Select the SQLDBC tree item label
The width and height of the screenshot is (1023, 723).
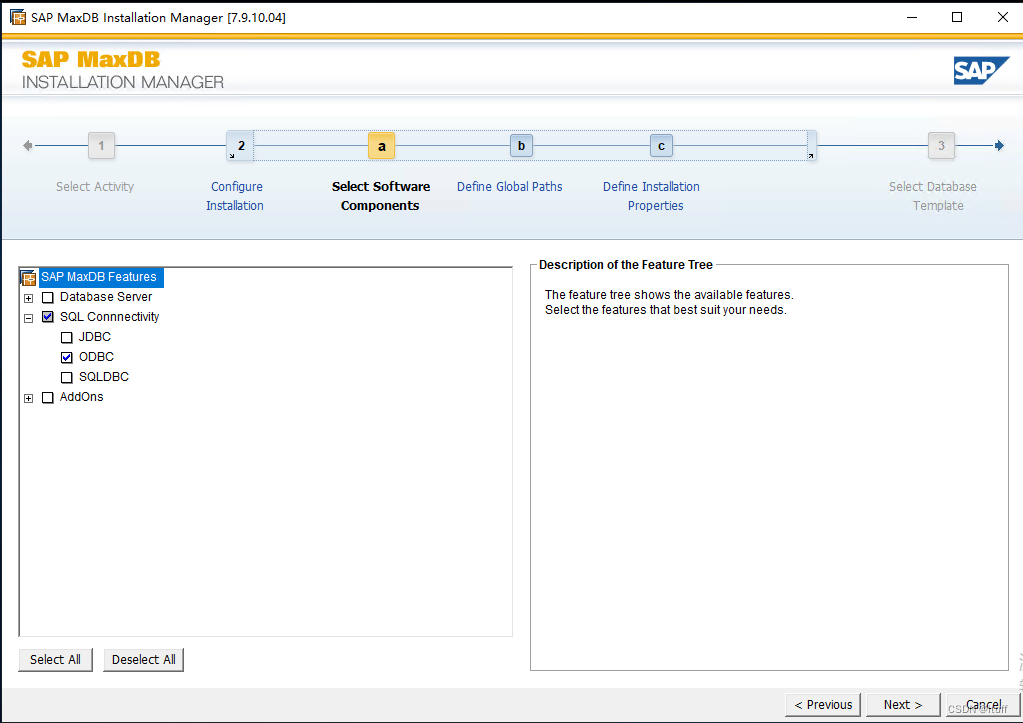pyautogui.click(x=102, y=377)
